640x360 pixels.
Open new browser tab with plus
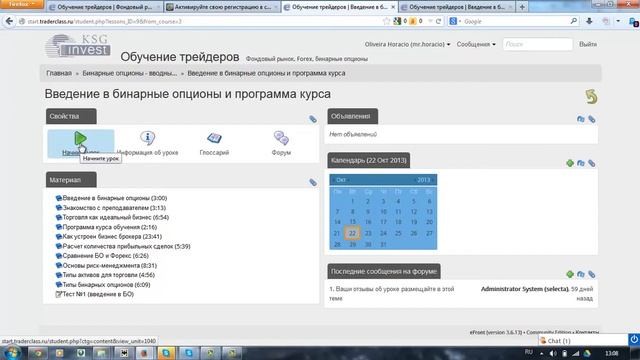(522, 7)
